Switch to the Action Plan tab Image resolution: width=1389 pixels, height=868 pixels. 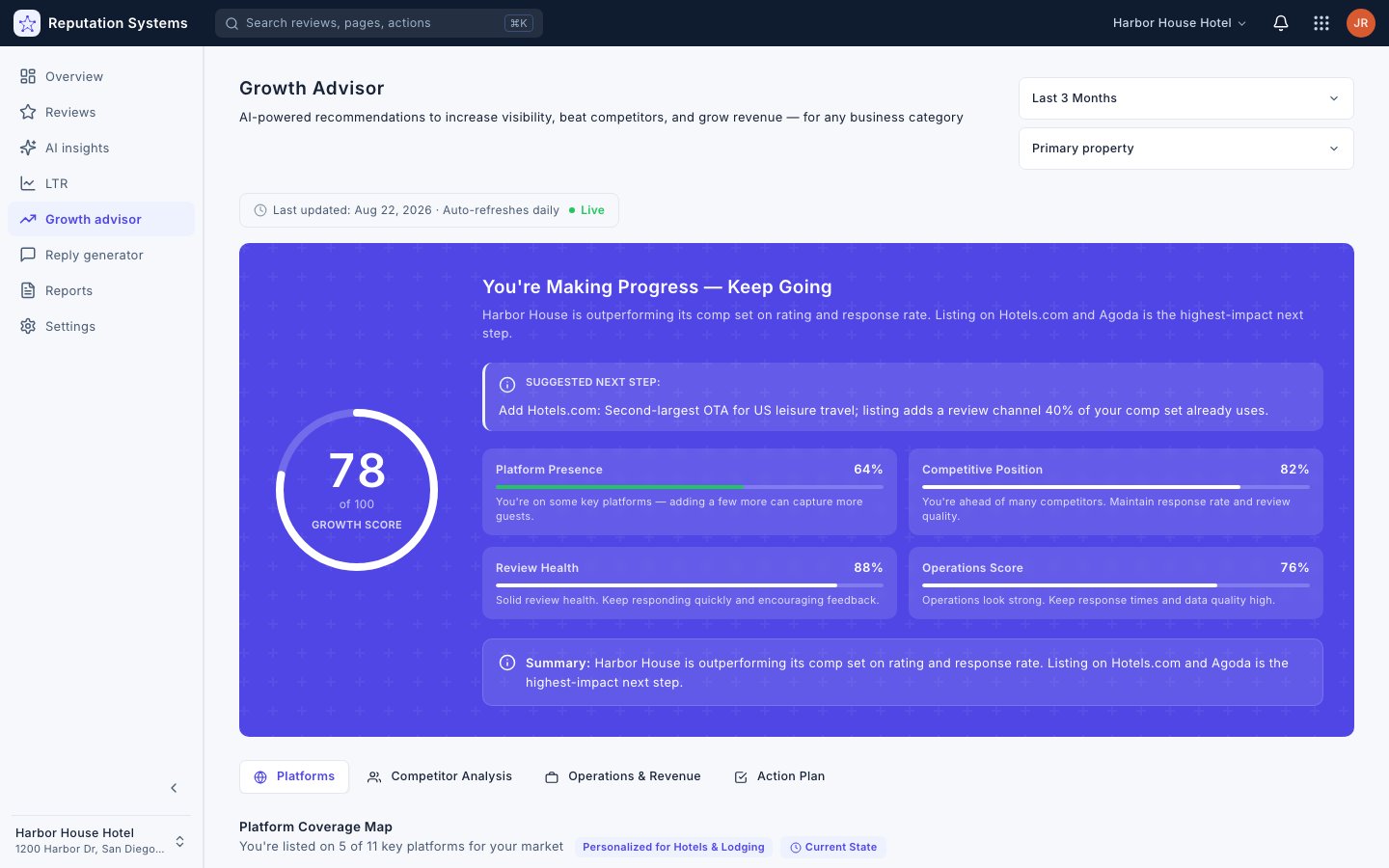tap(779, 776)
